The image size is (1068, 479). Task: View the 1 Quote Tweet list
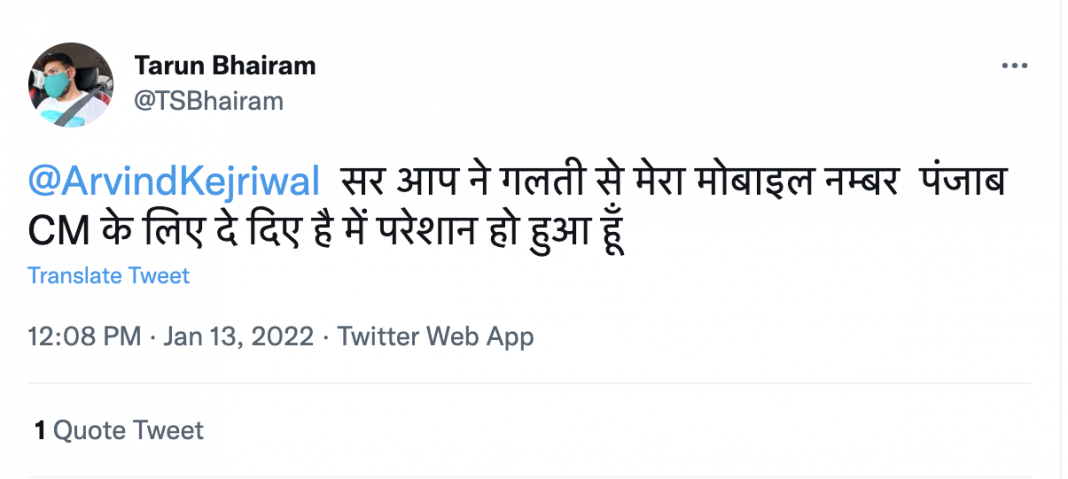click(x=119, y=431)
